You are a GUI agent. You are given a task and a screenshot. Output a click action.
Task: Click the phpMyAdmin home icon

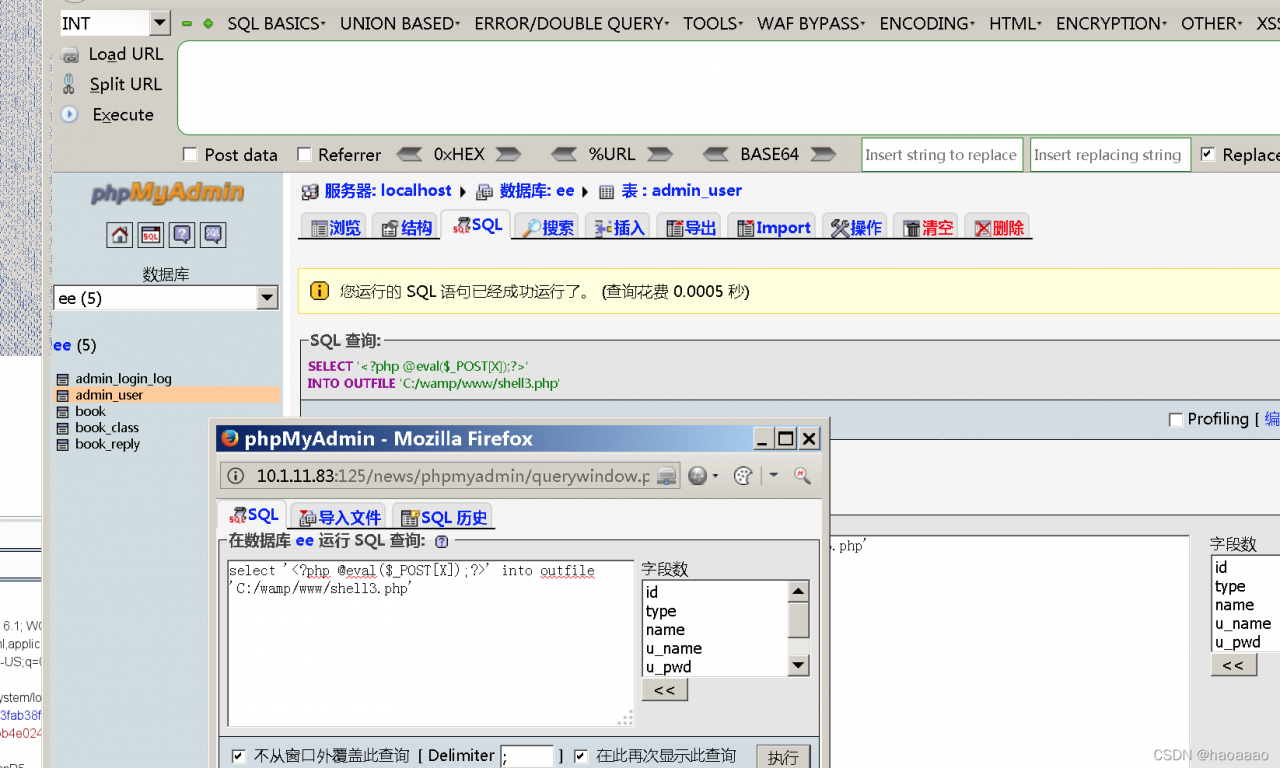[x=119, y=235]
